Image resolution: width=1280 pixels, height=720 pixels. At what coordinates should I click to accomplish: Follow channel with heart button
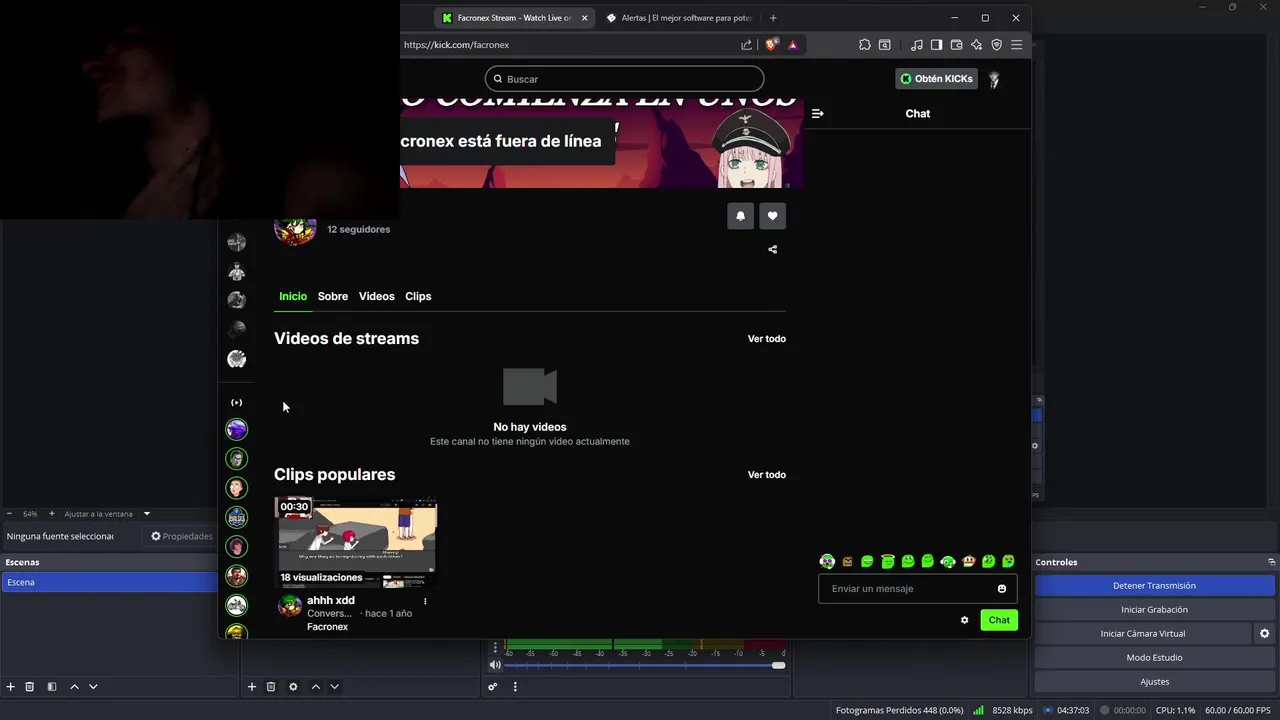[x=772, y=215]
